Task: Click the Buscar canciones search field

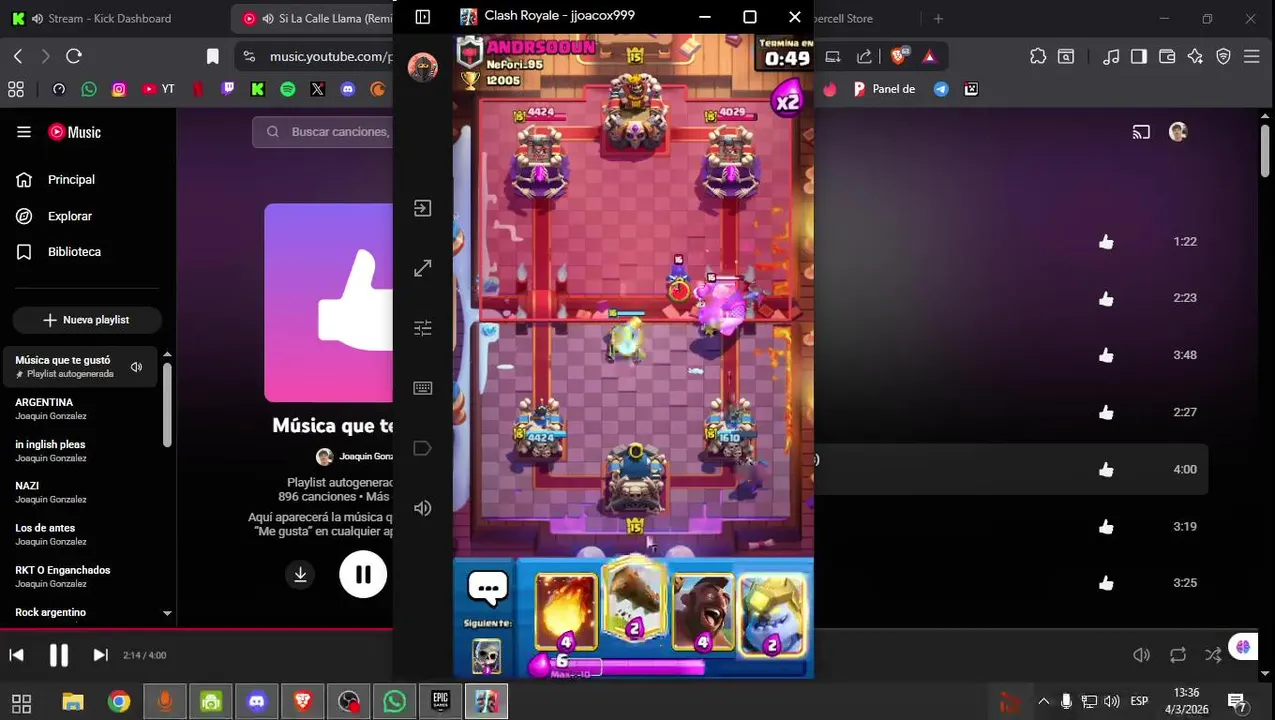Action: click(324, 132)
